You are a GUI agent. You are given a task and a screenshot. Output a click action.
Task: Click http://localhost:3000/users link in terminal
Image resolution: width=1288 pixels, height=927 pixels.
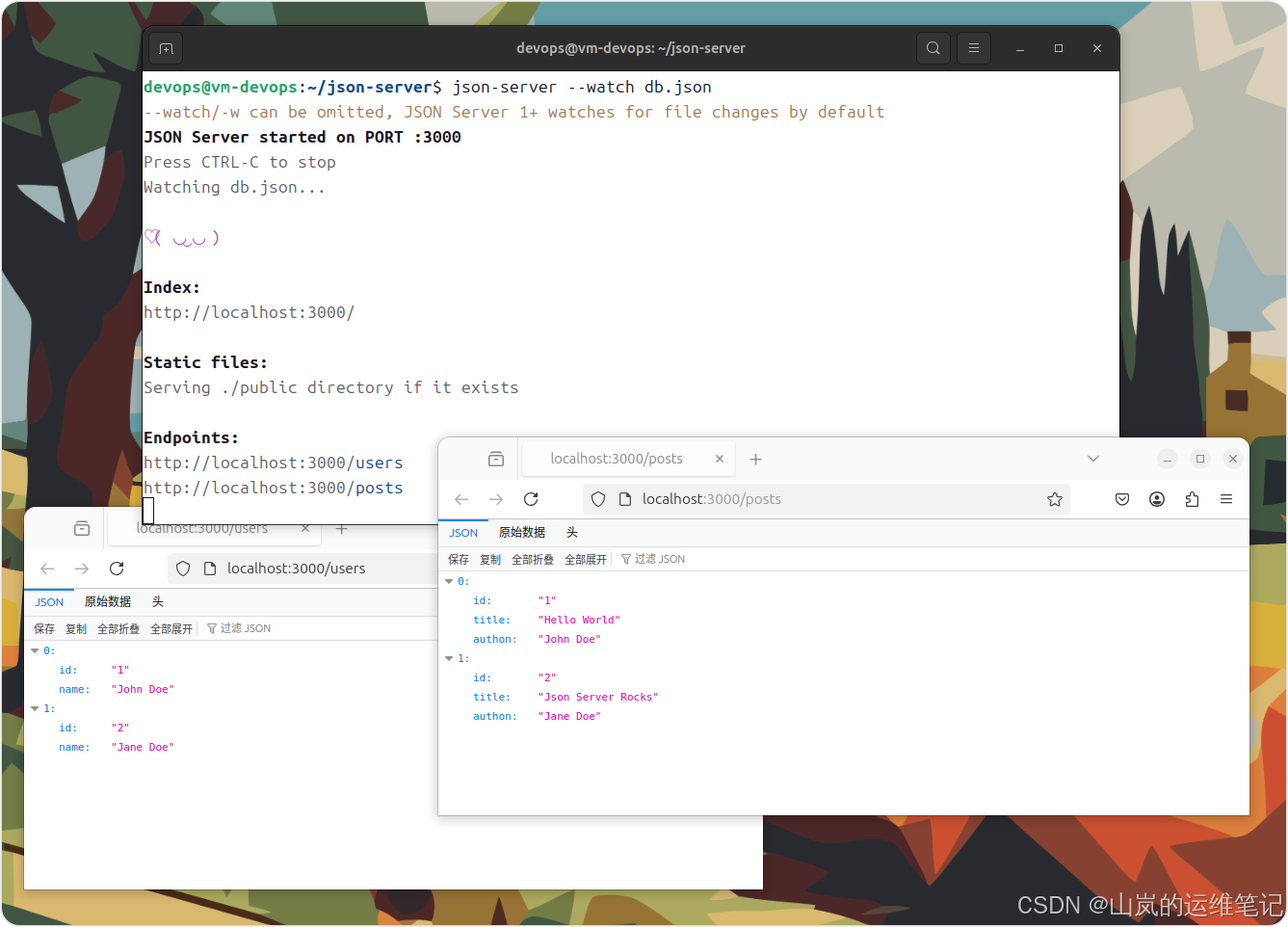click(x=274, y=463)
